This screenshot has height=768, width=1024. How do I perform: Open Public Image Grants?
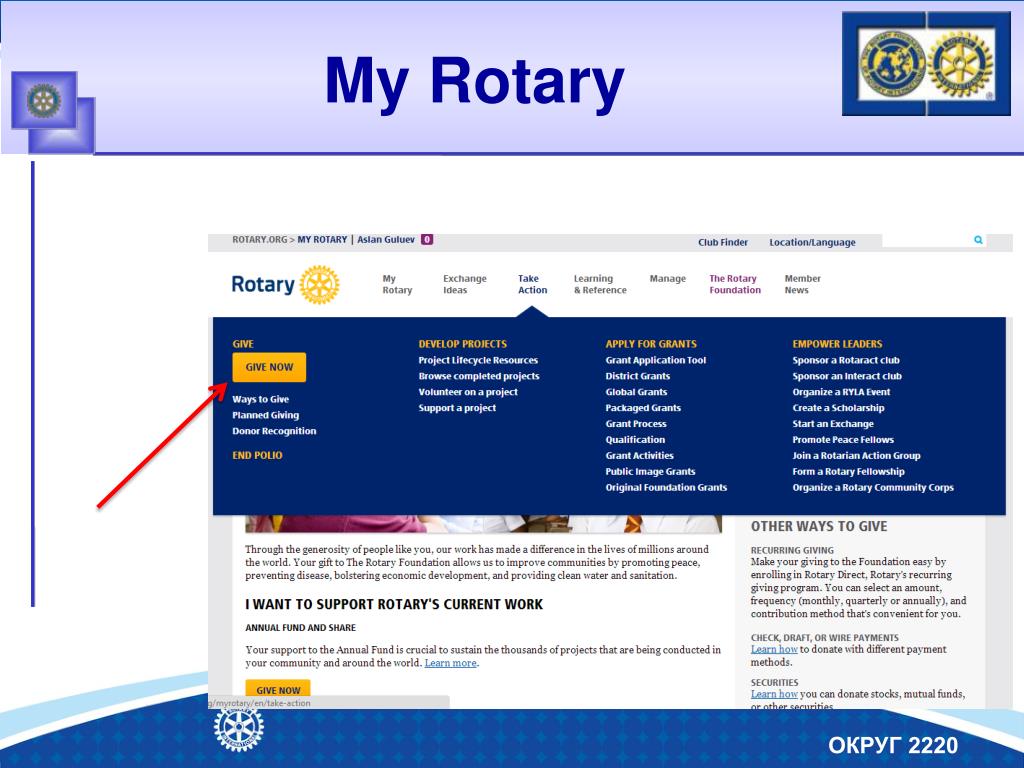pos(650,472)
